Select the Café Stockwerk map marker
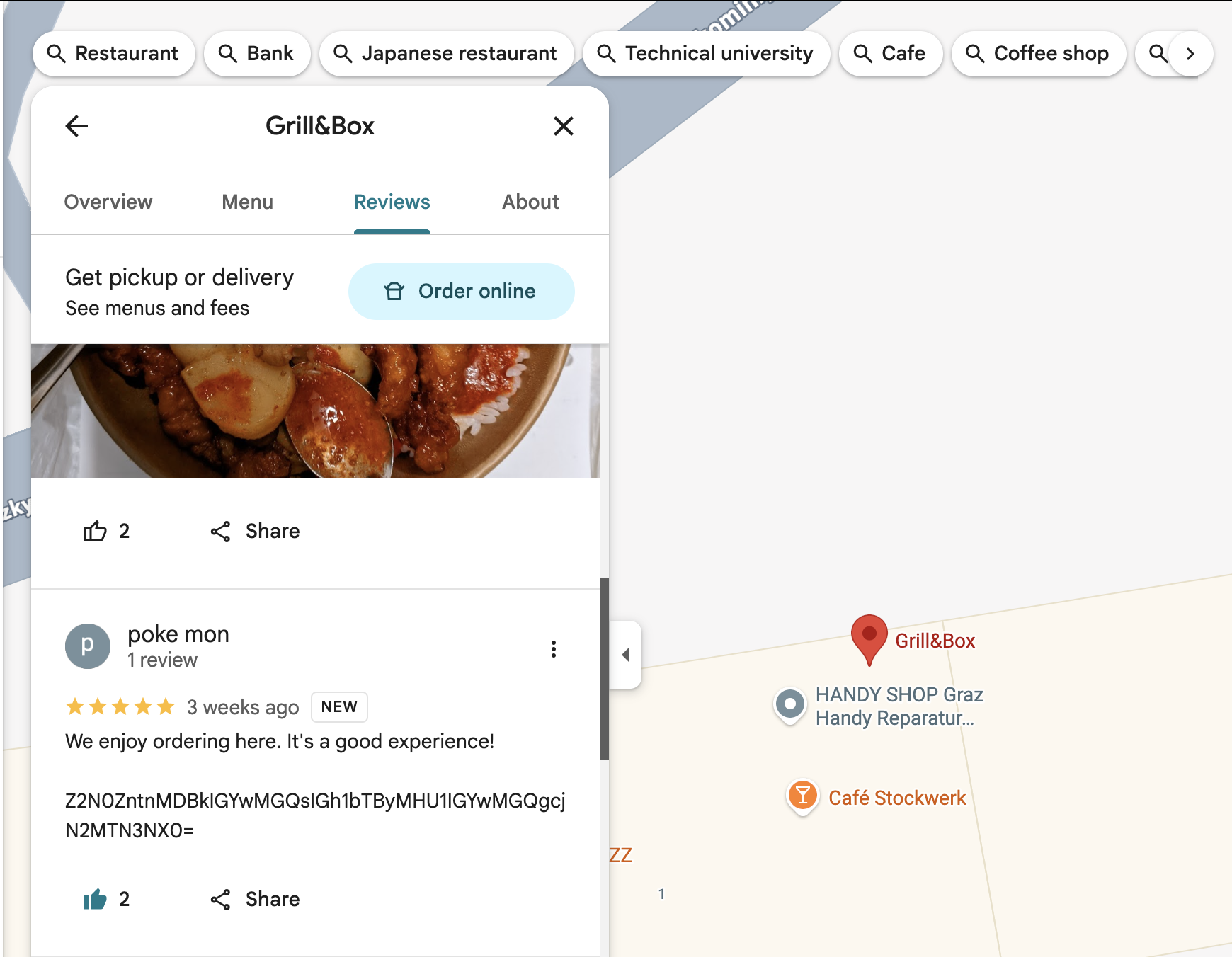The height and width of the screenshot is (957, 1232). [x=802, y=796]
